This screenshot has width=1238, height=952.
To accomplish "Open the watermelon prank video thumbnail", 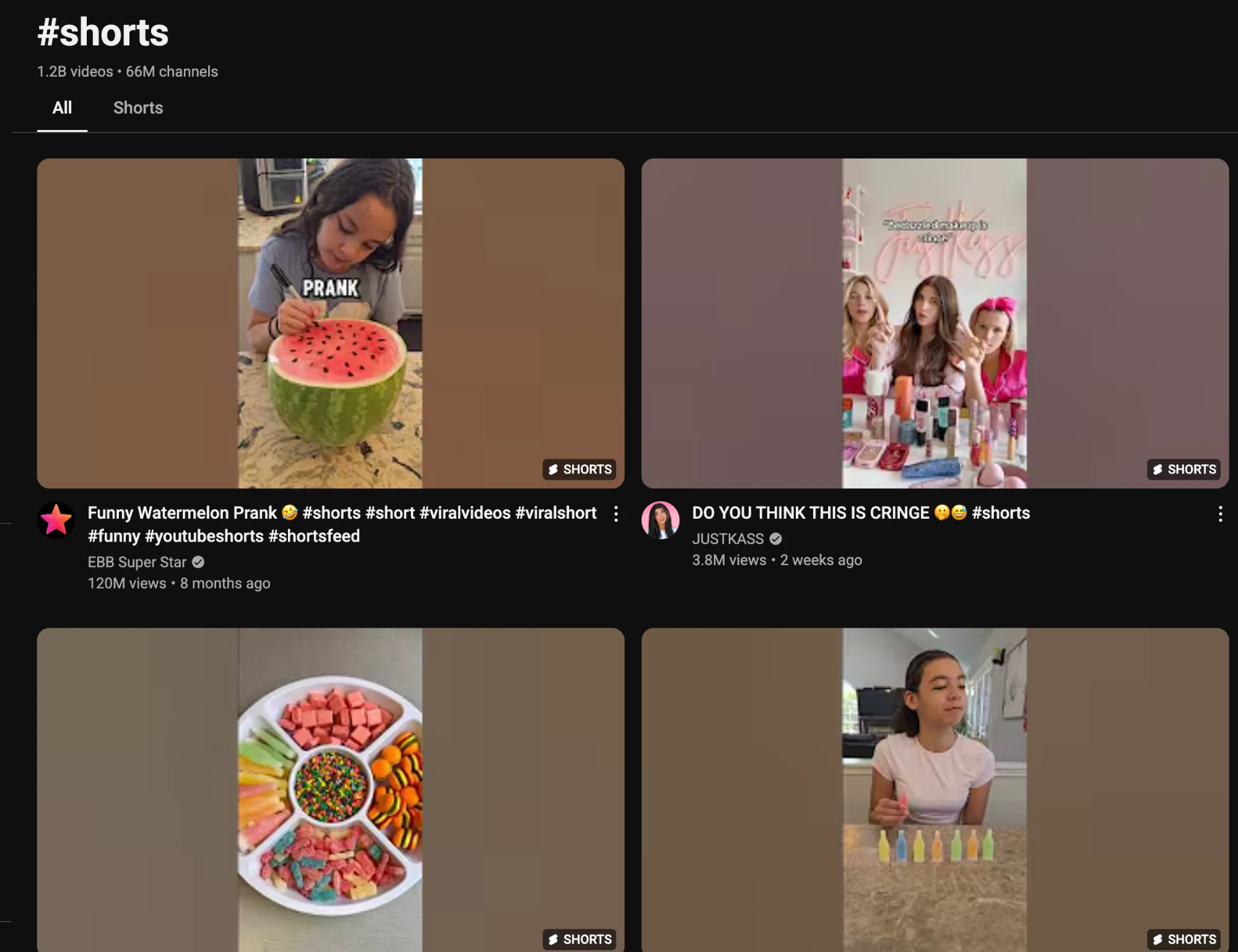I will 331,323.
